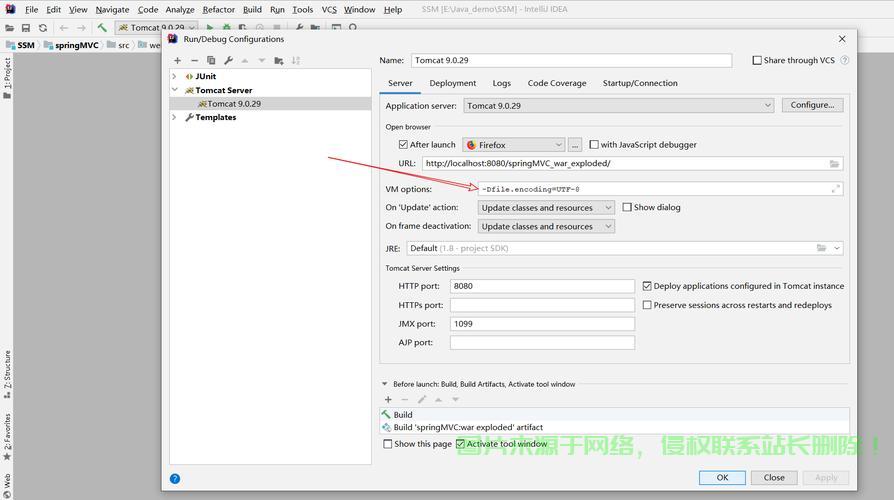Browse for a JRE folder

point(822,248)
